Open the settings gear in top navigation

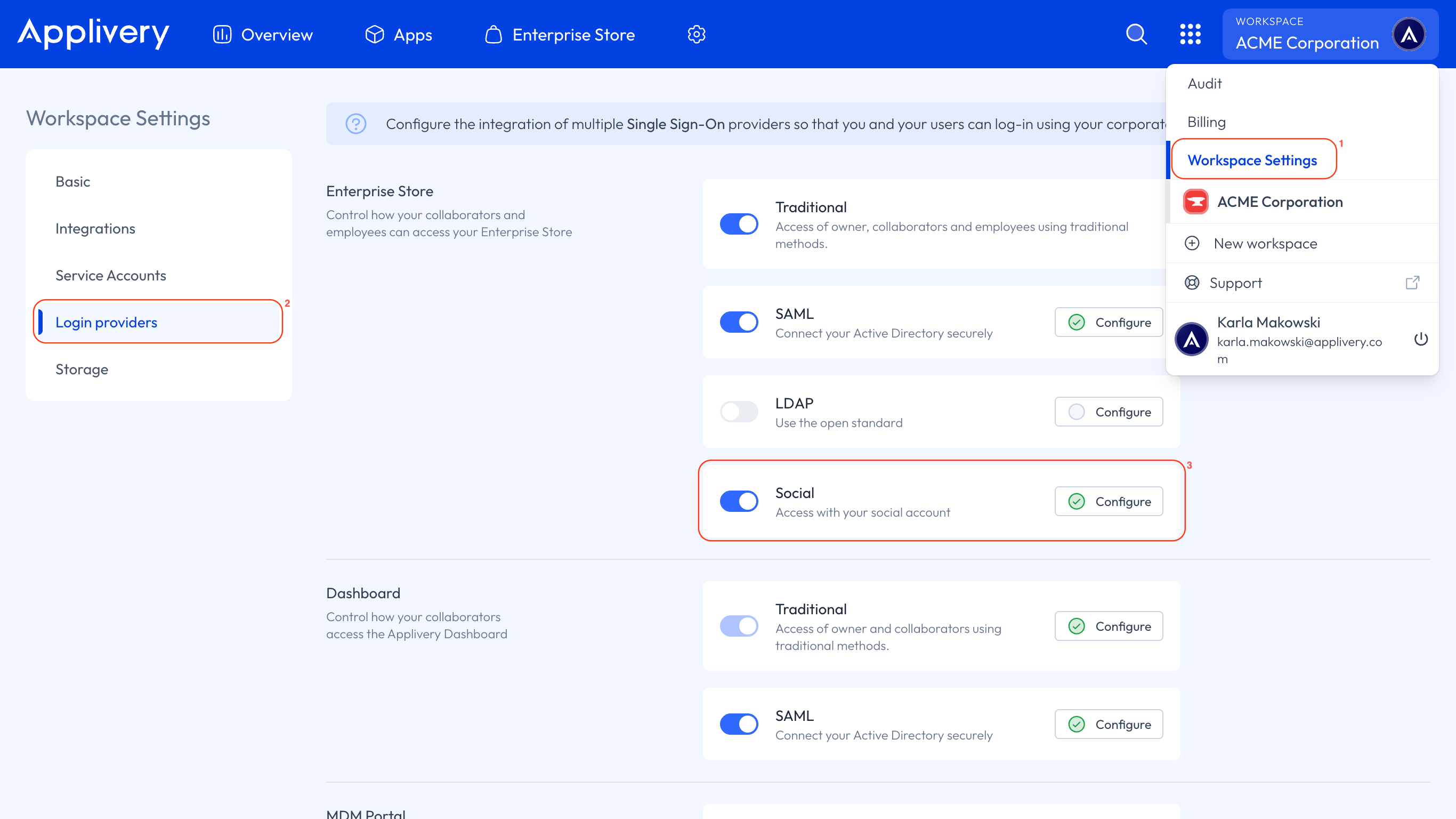pos(697,34)
